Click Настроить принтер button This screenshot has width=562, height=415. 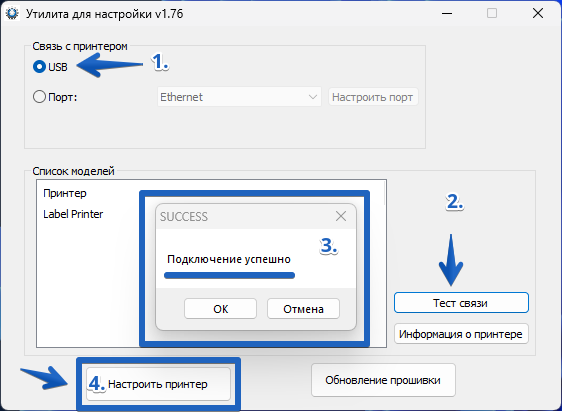158,384
